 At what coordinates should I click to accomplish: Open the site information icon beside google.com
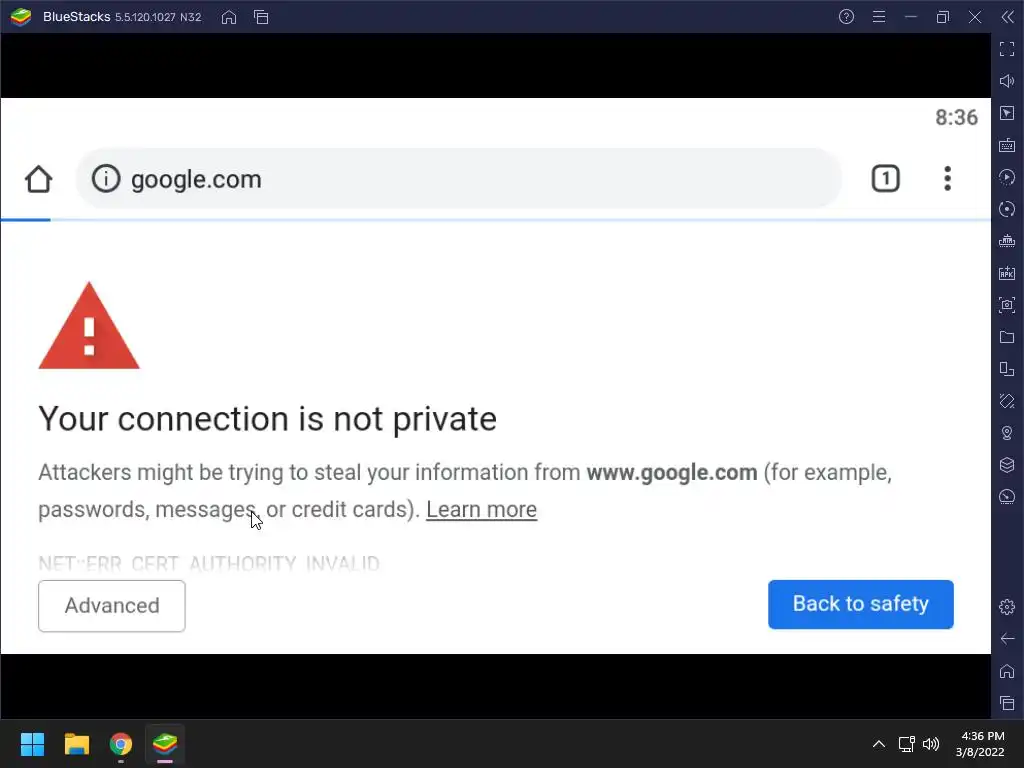(105, 179)
